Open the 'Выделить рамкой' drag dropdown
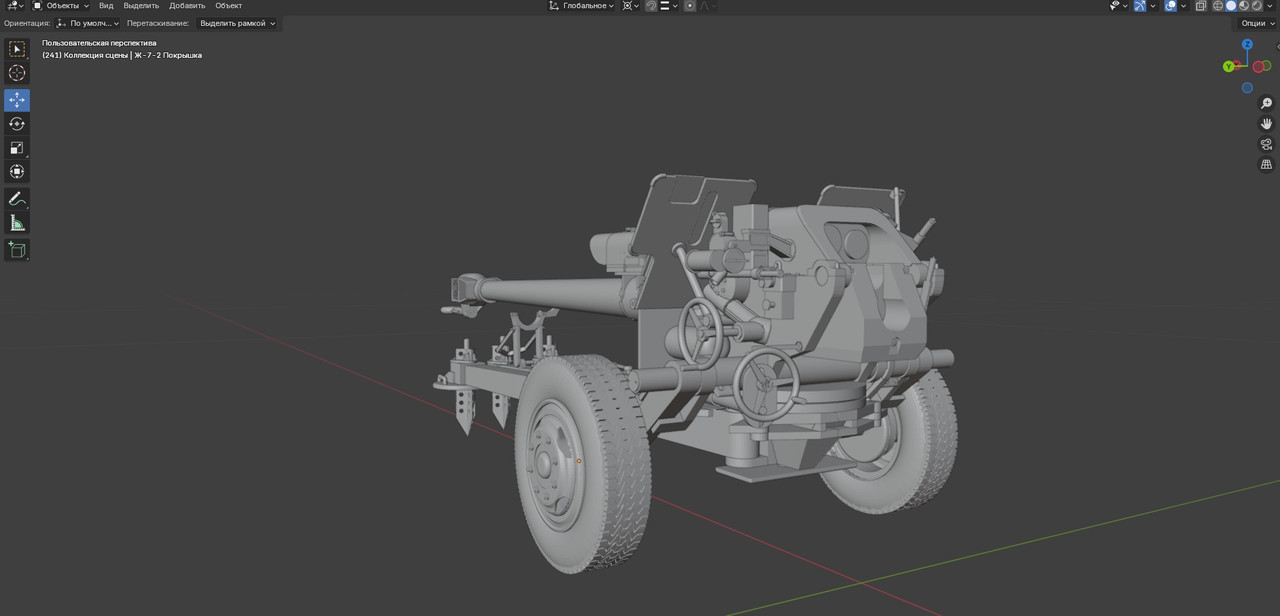 236,23
